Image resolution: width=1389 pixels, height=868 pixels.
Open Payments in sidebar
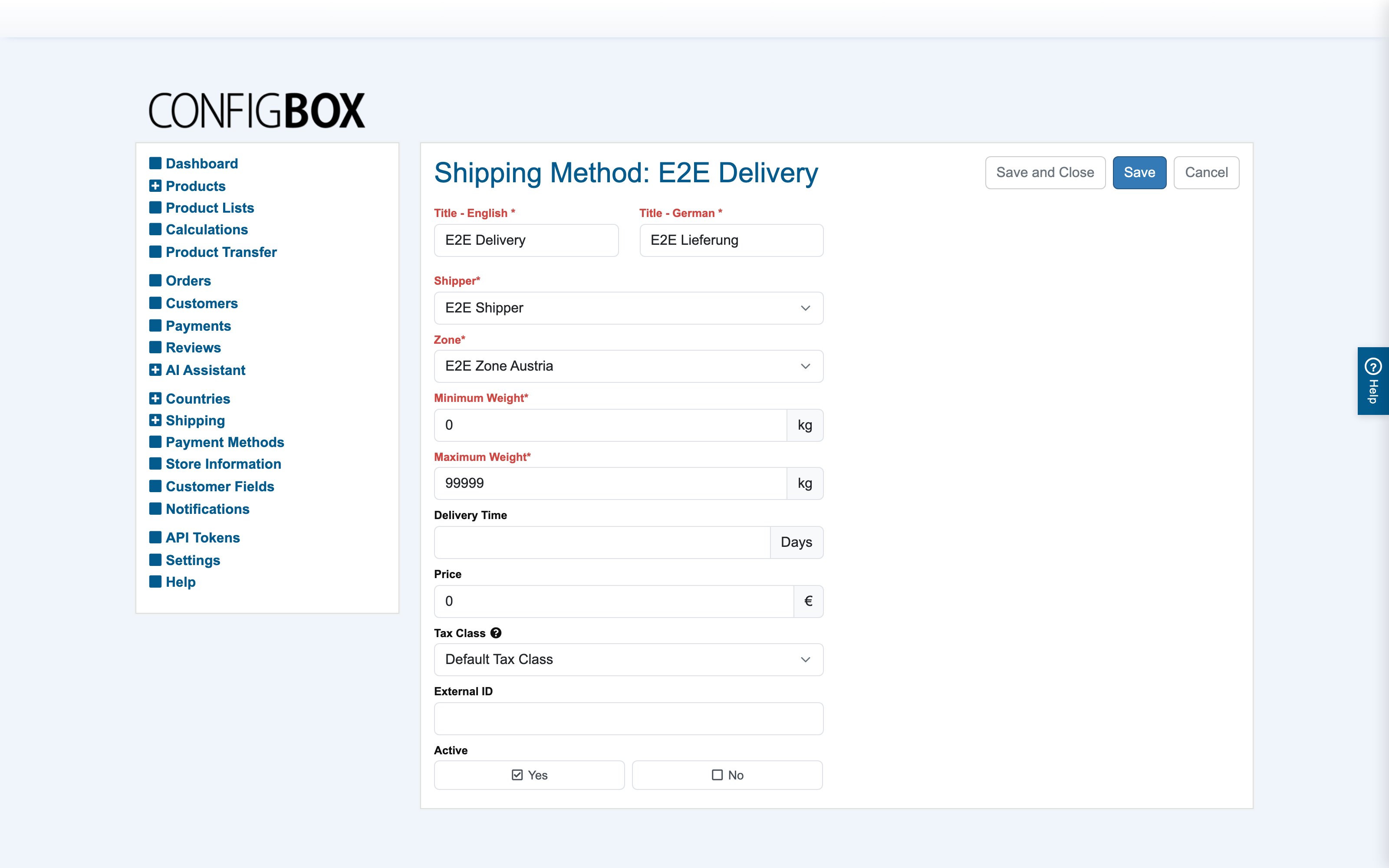198,325
